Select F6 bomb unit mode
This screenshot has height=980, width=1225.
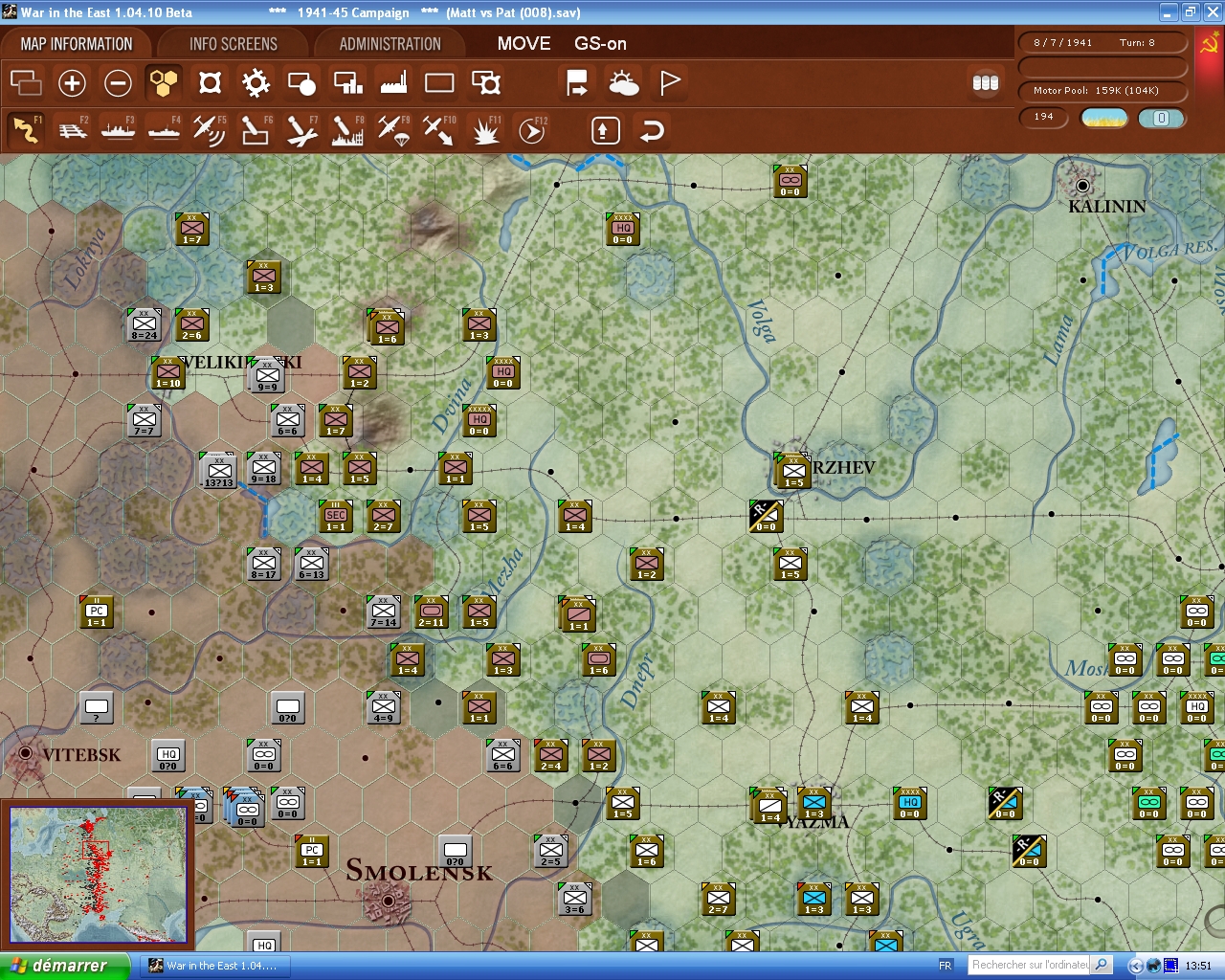256,130
